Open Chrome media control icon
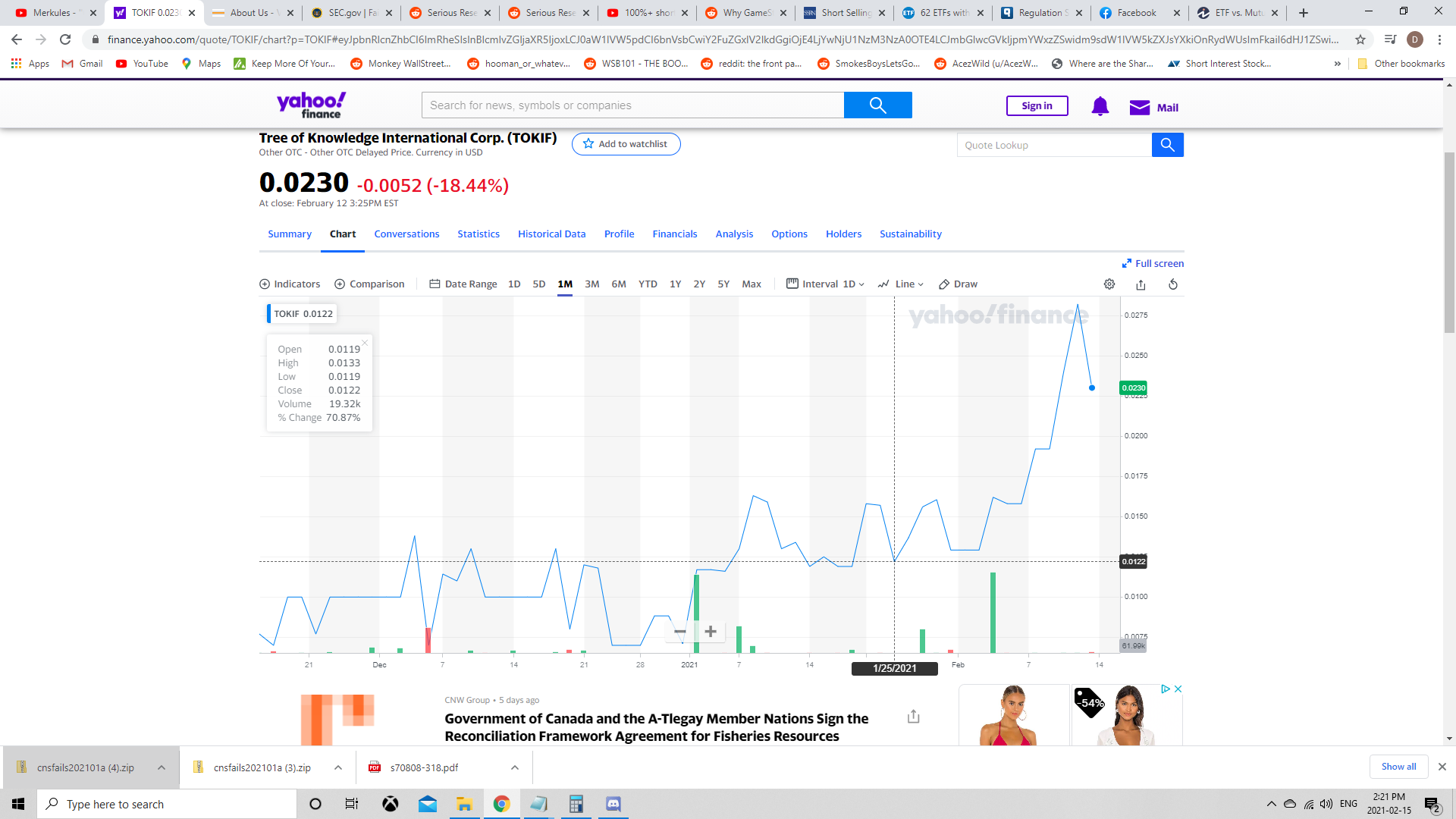Screen dimensions: 1456x819 1390,39
